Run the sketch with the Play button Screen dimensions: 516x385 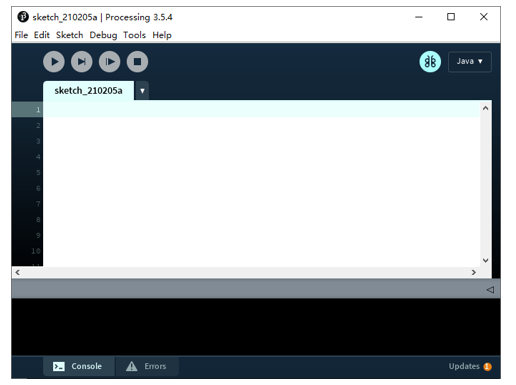click(x=54, y=62)
